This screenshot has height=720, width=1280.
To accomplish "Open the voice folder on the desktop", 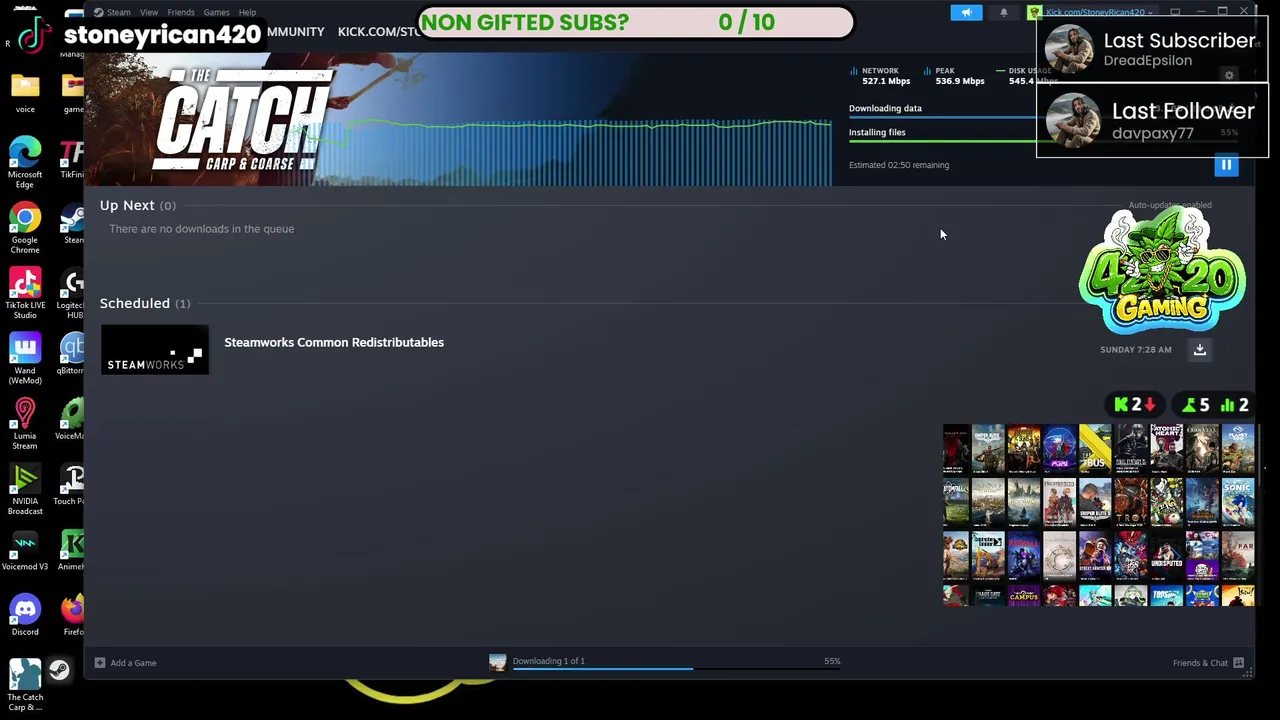I will (x=25, y=93).
